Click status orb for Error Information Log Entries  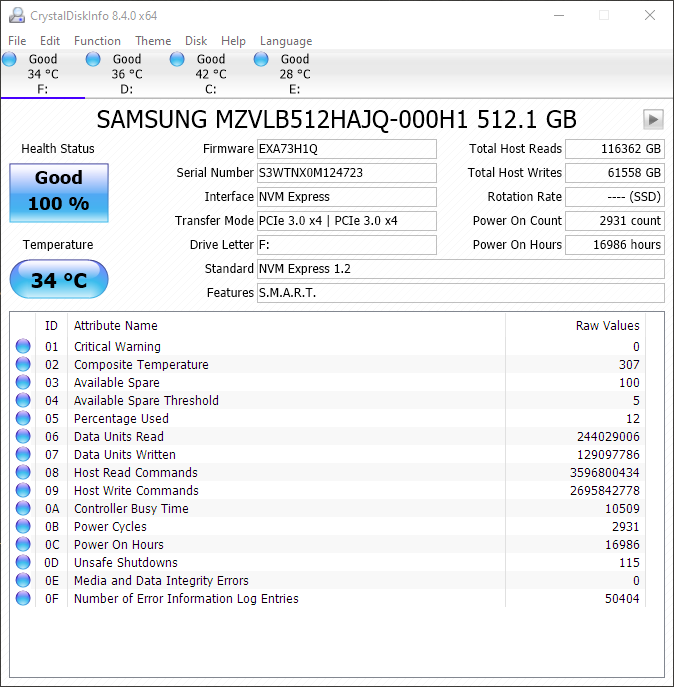click(23, 598)
